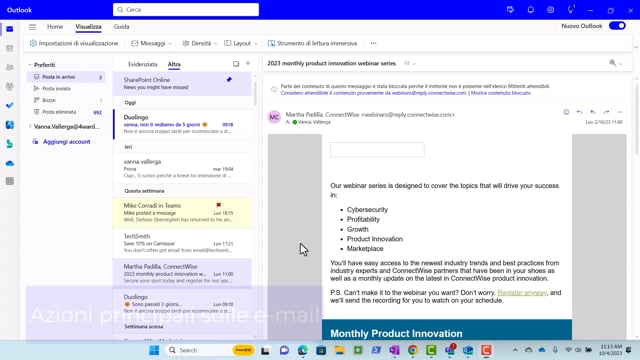Viewport: 640px width, 360px height.
Task: Click the MC sender avatar
Action: [x=274, y=117]
